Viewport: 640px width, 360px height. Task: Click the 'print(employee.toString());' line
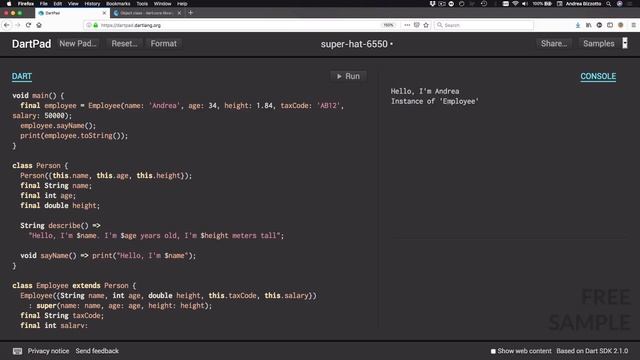pyautogui.click(x=74, y=136)
